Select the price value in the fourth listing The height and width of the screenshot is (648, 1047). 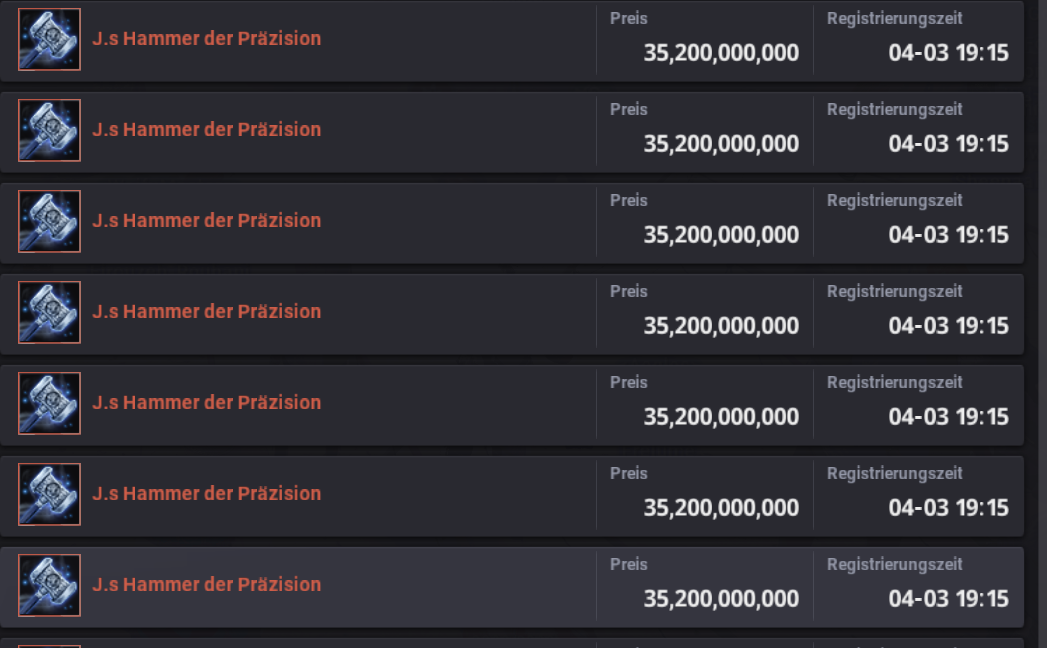click(721, 325)
